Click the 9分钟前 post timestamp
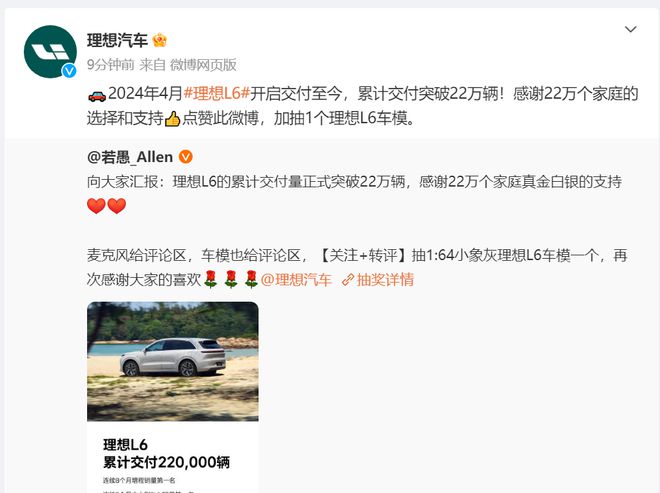 [x=111, y=65]
